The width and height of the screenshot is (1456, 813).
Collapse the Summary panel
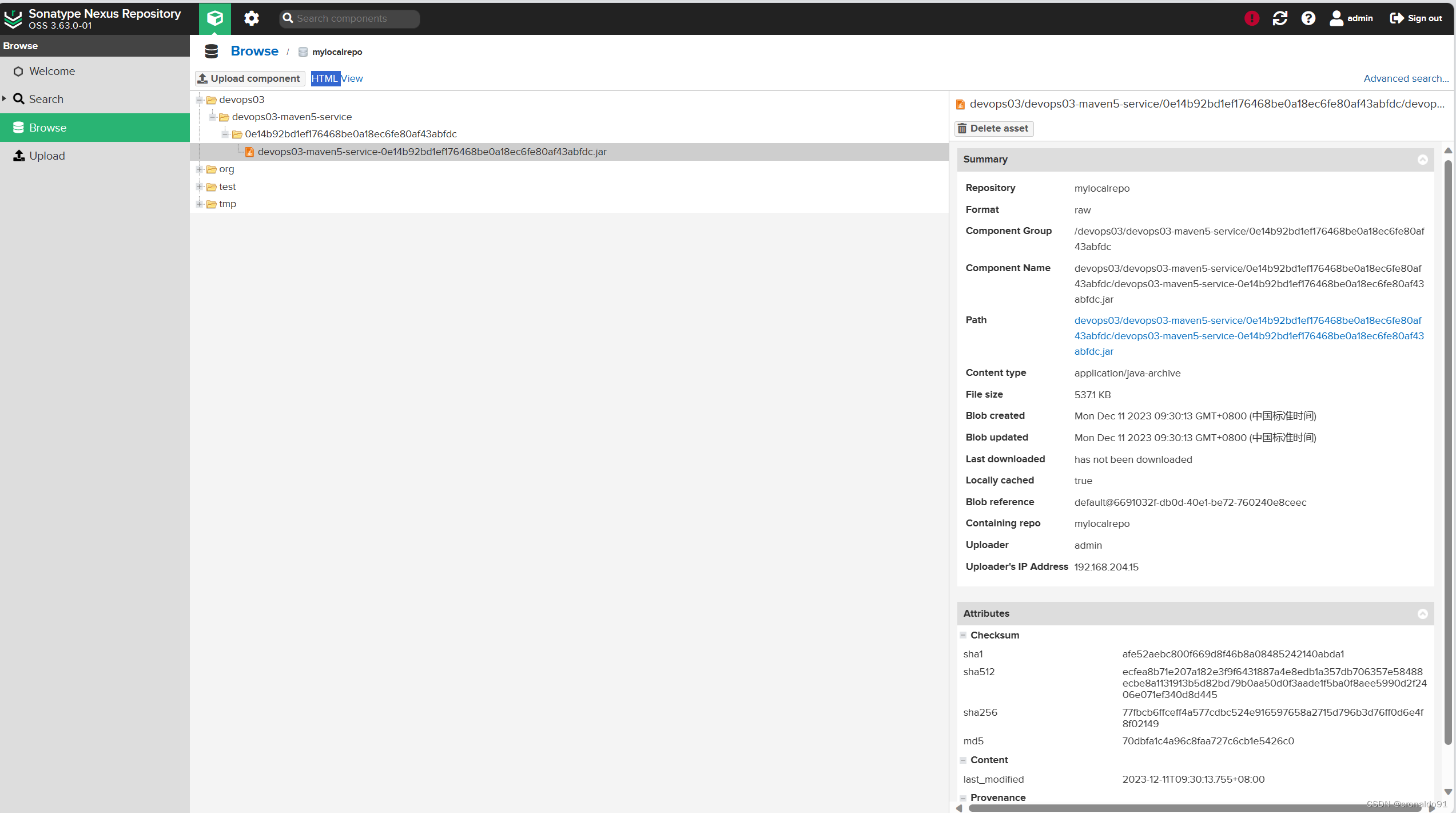point(1423,159)
